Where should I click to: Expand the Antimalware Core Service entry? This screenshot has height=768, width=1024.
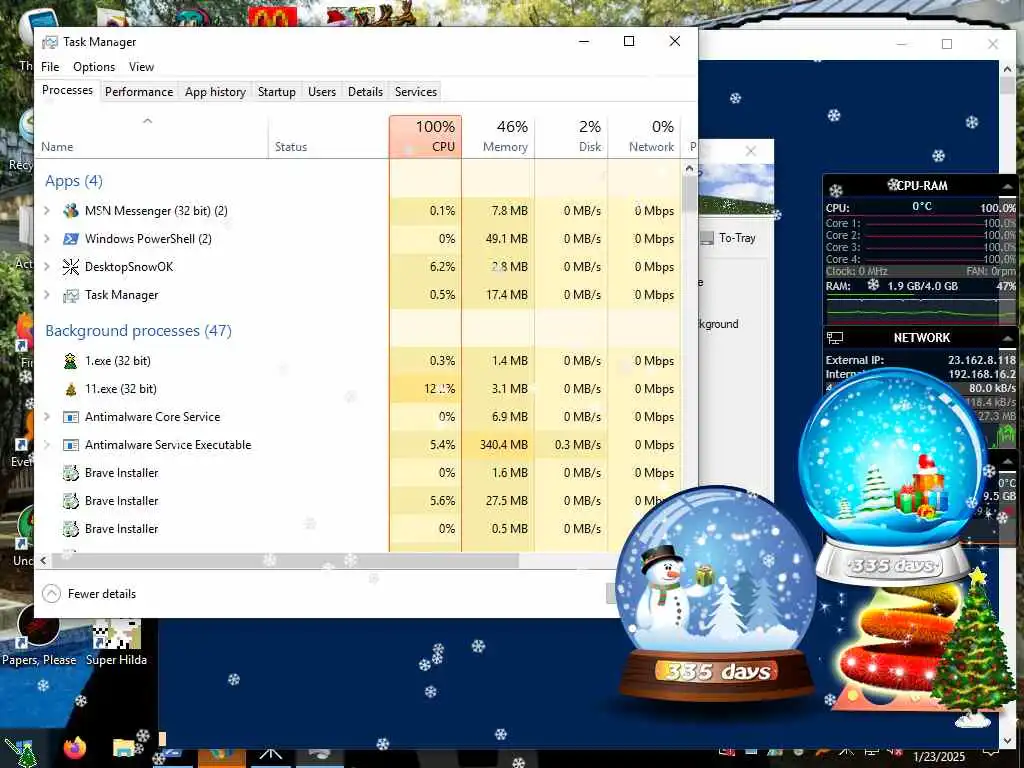point(46,417)
